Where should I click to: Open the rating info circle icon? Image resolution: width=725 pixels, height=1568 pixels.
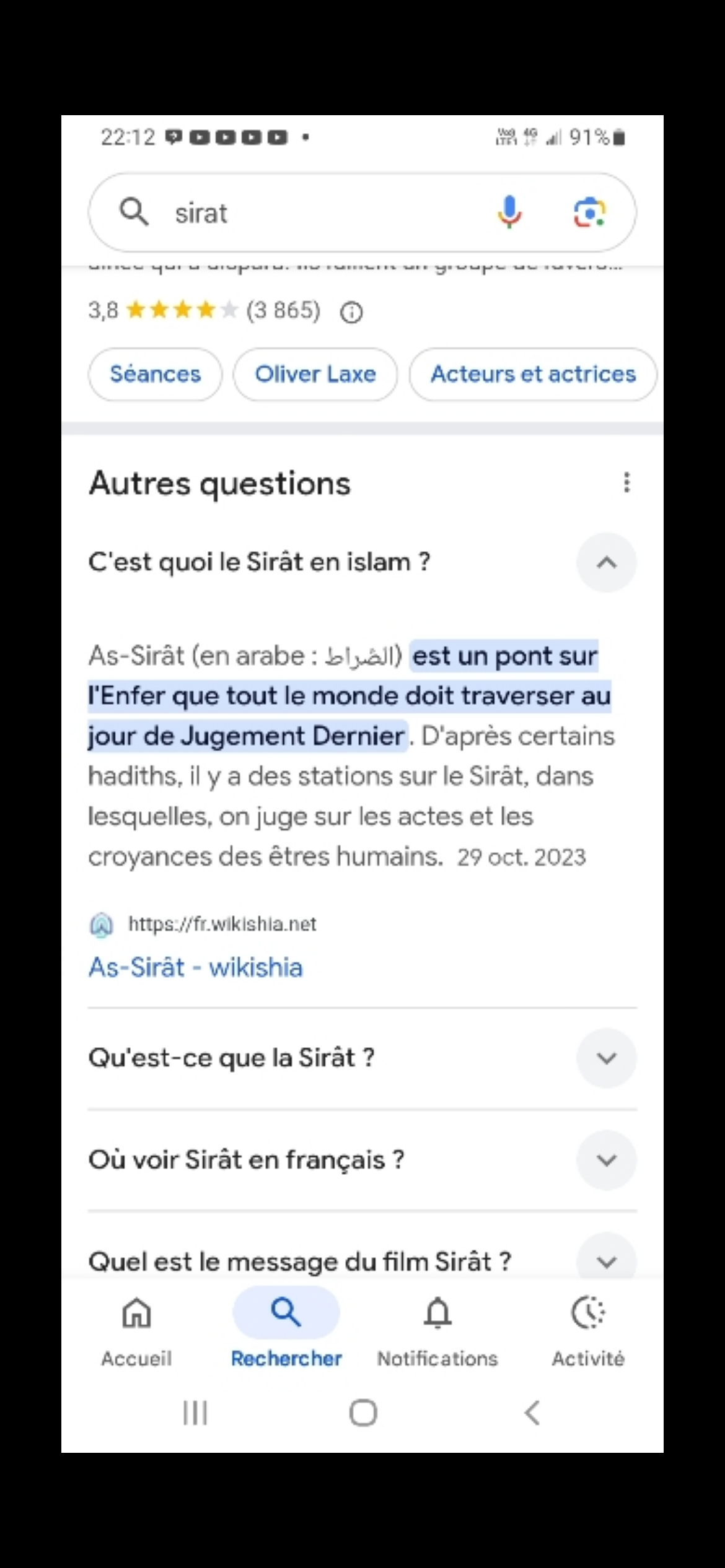(x=351, y=312)
